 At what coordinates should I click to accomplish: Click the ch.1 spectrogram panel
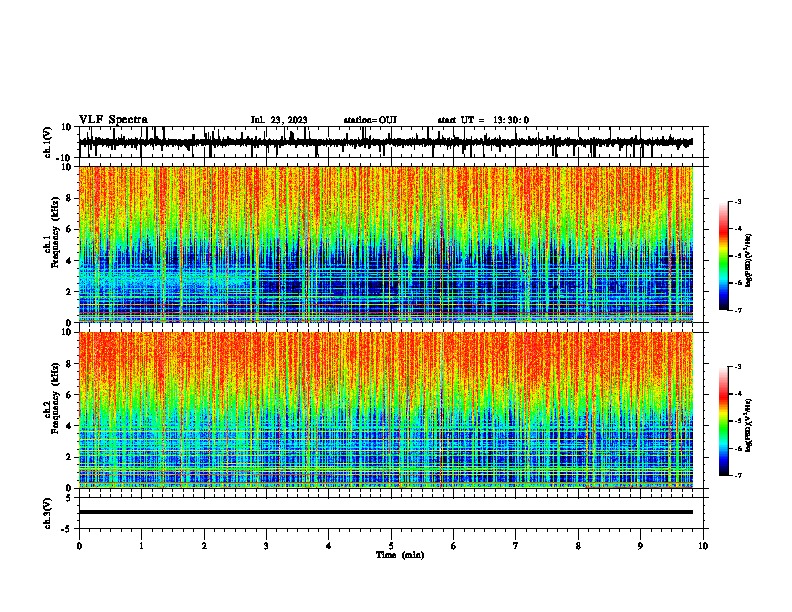point(385,244)
